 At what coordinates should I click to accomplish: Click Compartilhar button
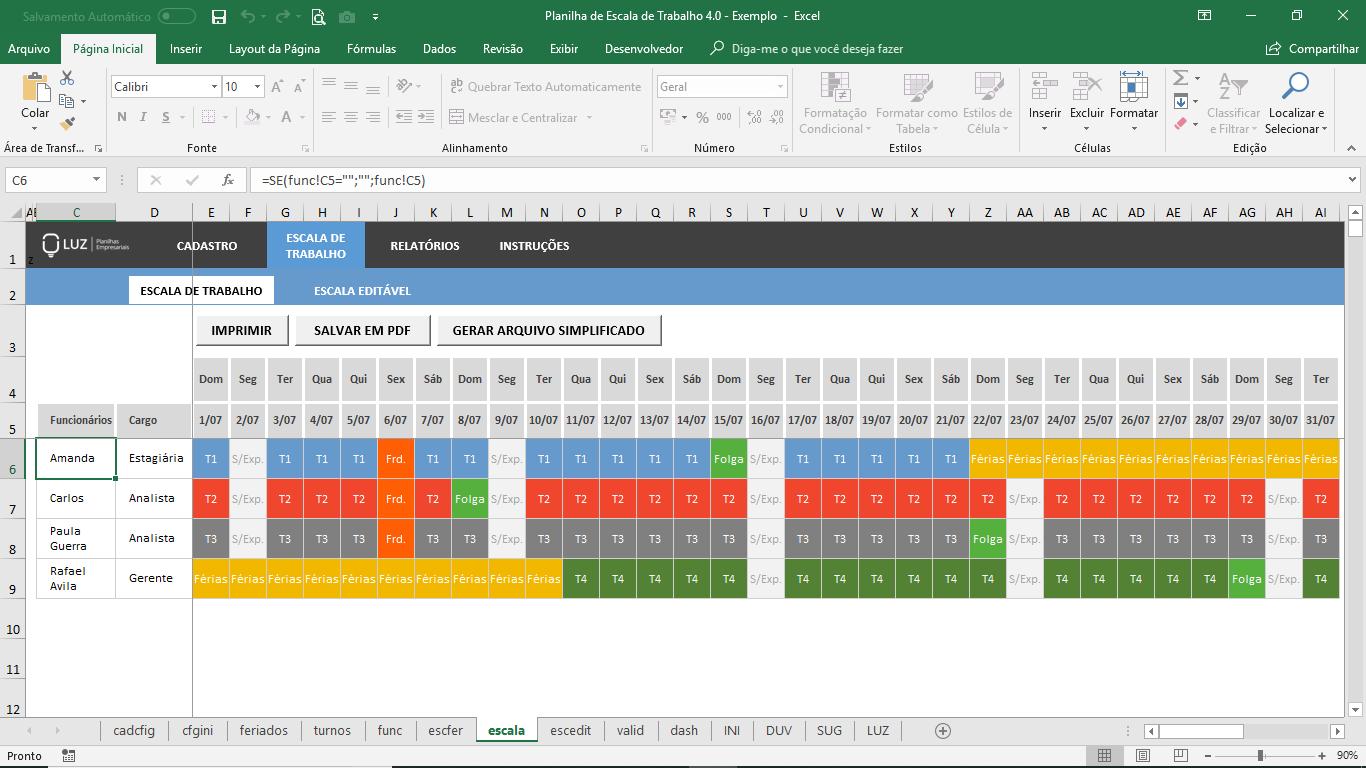pos(1312,49)
